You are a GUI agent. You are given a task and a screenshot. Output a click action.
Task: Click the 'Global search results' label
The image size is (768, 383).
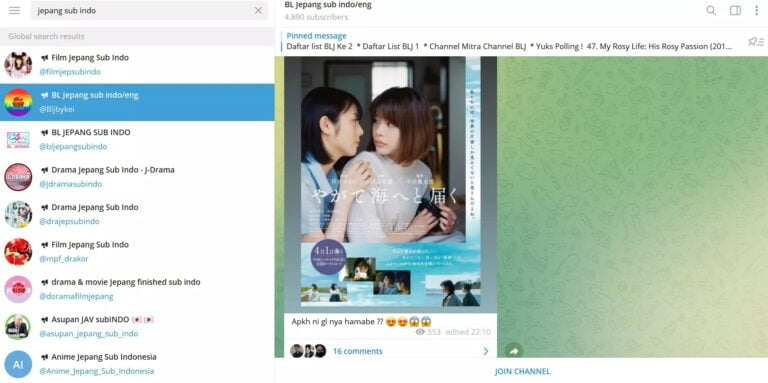[x=47, y=36]
